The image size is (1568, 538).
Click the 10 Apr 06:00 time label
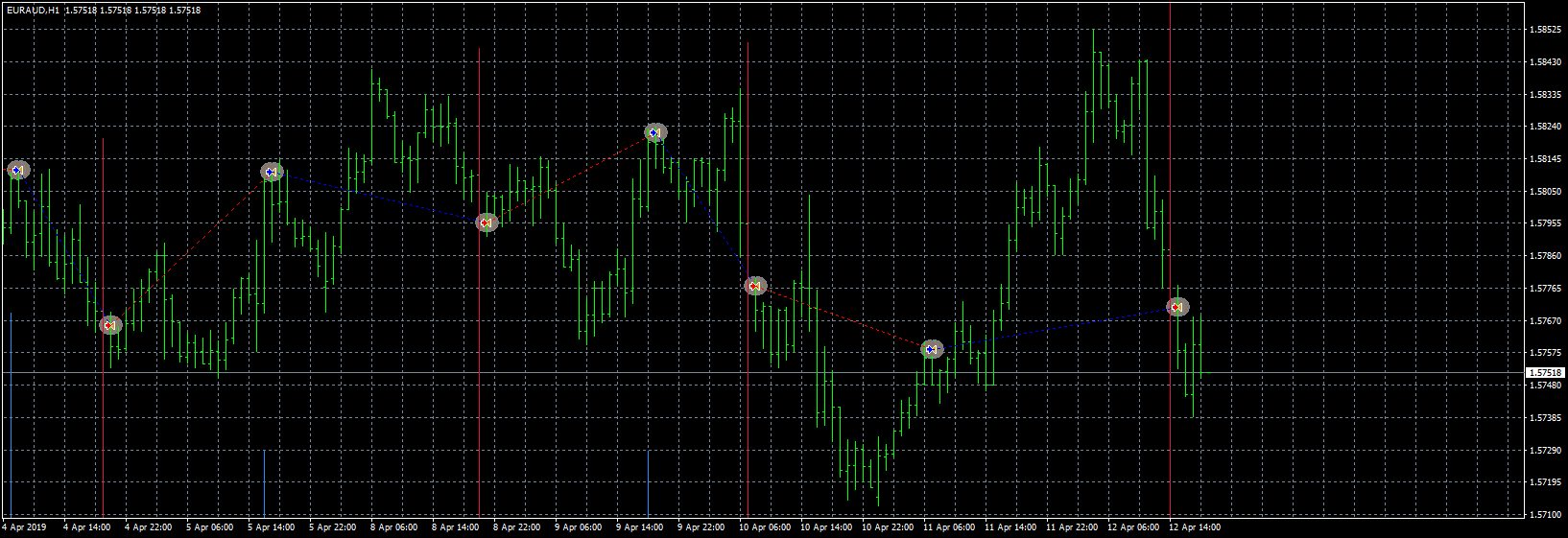coord(765,527)
